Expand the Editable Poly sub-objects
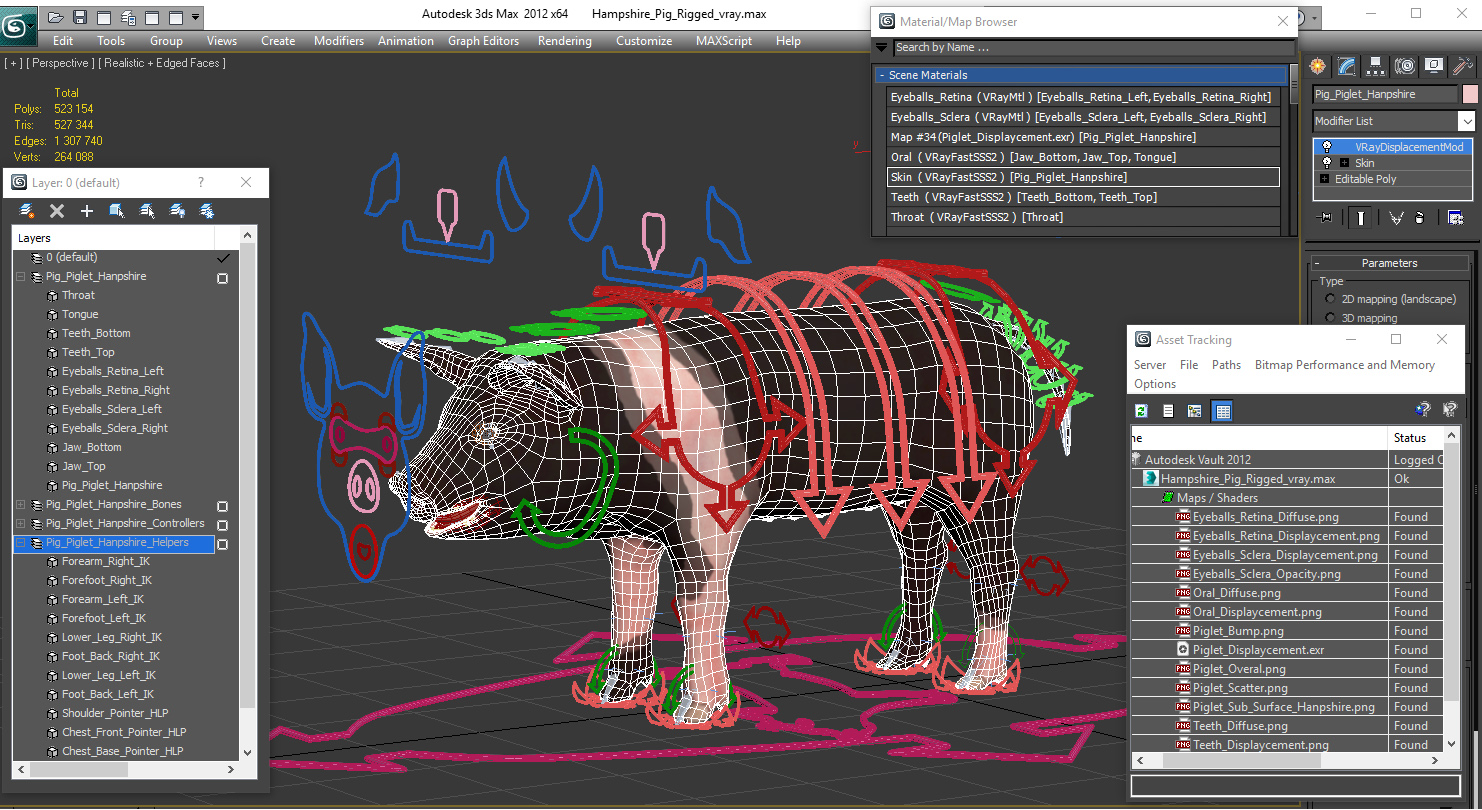 pos(1325,179)
